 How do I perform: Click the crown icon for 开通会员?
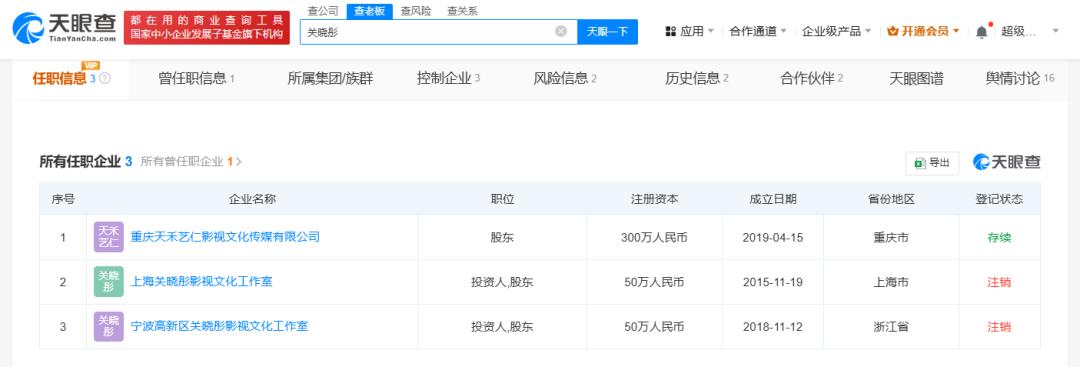click(893, 31)
